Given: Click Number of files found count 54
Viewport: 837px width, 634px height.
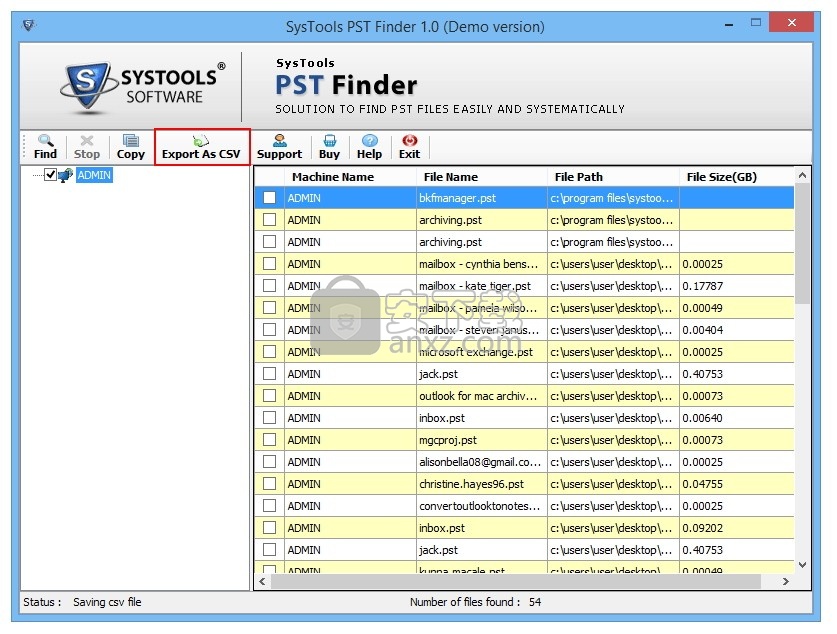Looking at the screenshot, I should 535,602.
